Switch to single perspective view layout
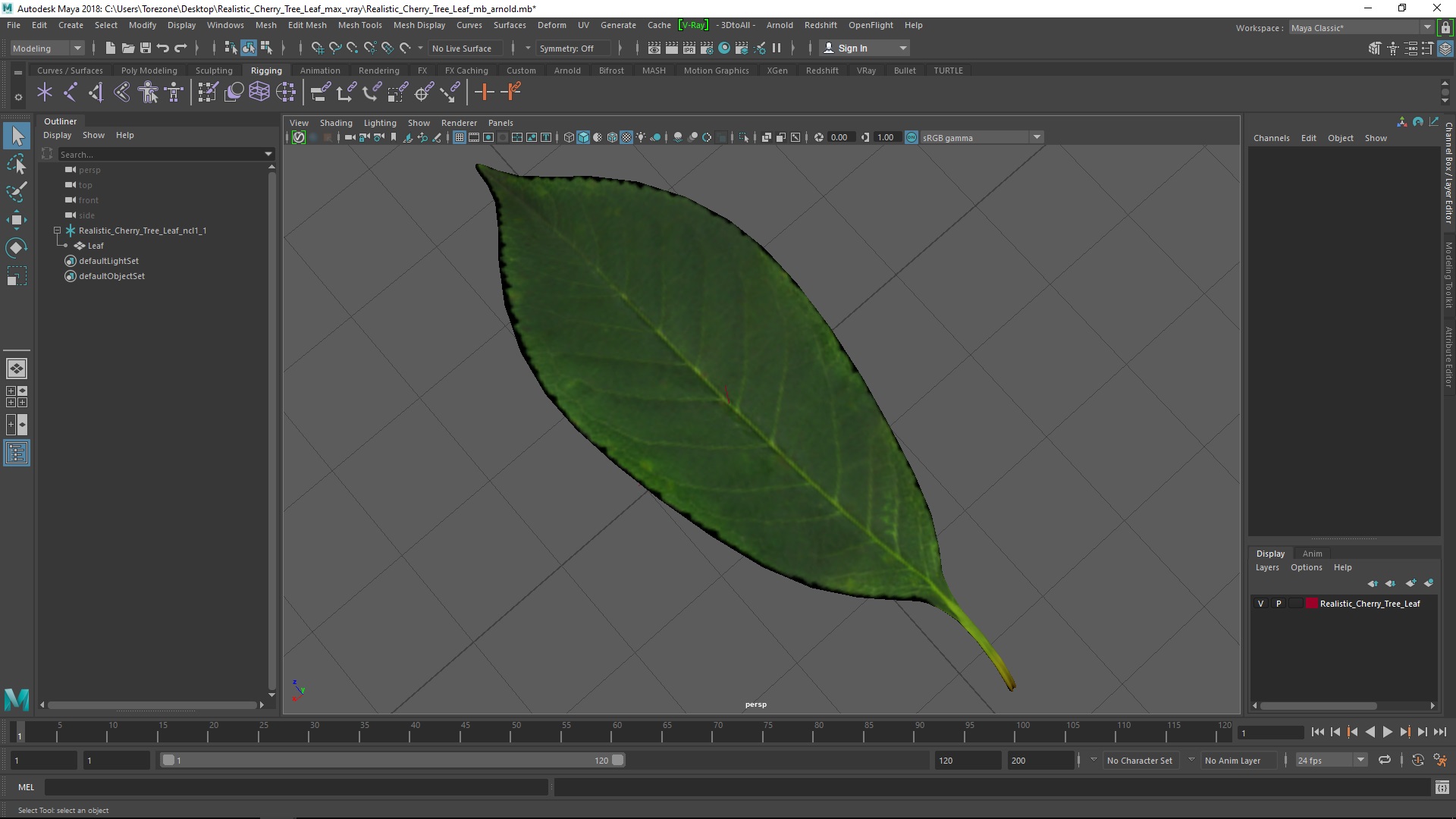 [17, 369]
